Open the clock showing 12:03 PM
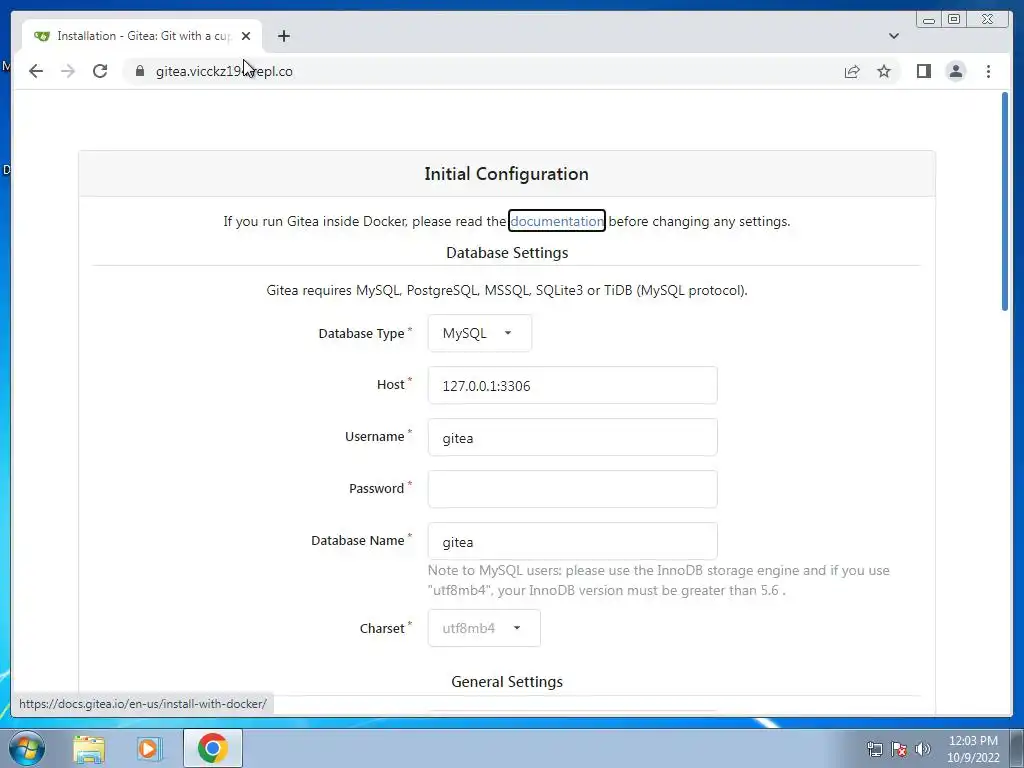The height and width of the screenshot is (768, 1024). pyautogui.click(x=973, y=749)
